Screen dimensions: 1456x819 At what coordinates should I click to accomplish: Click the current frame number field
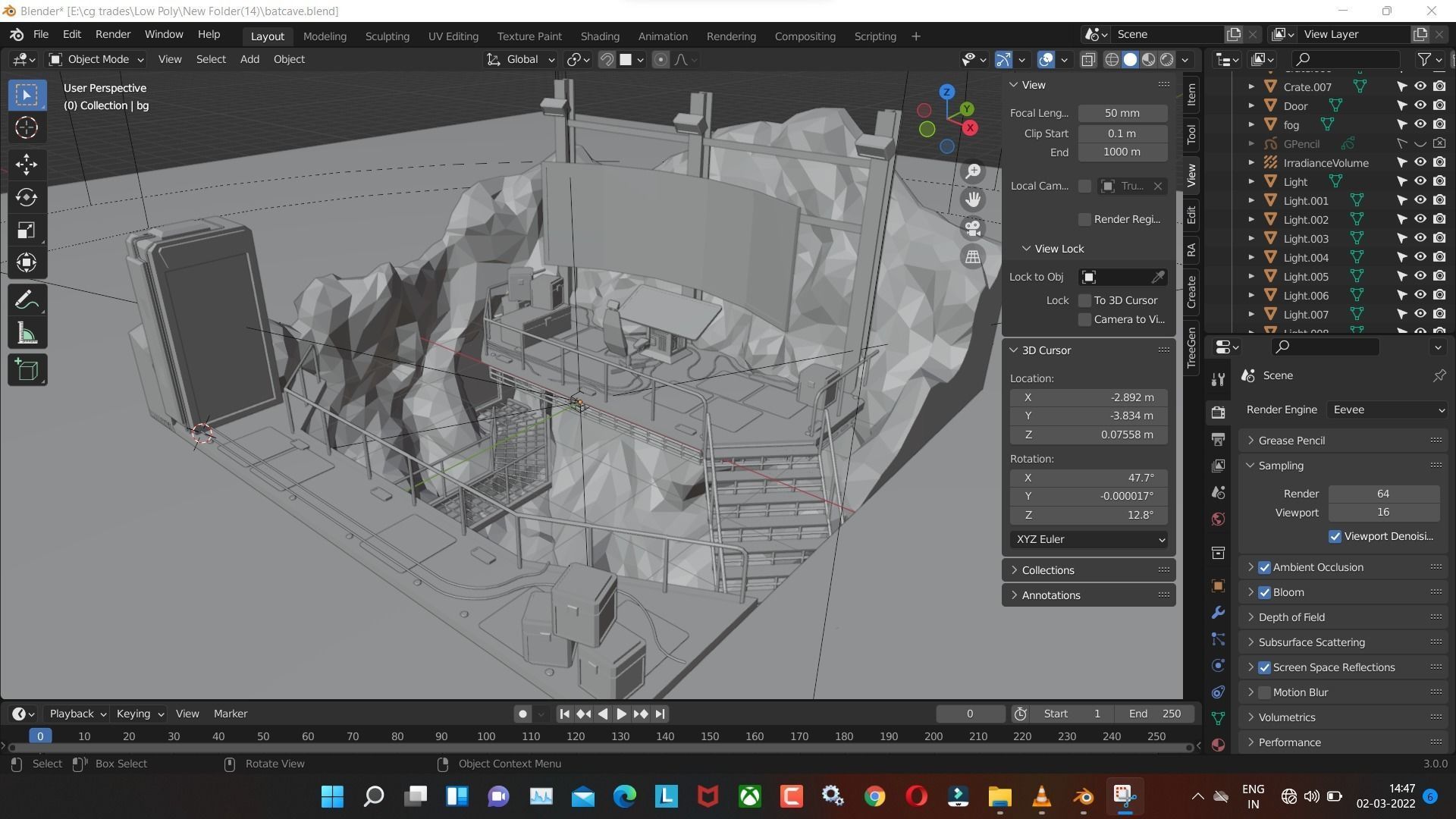click(x=970, y=714)
